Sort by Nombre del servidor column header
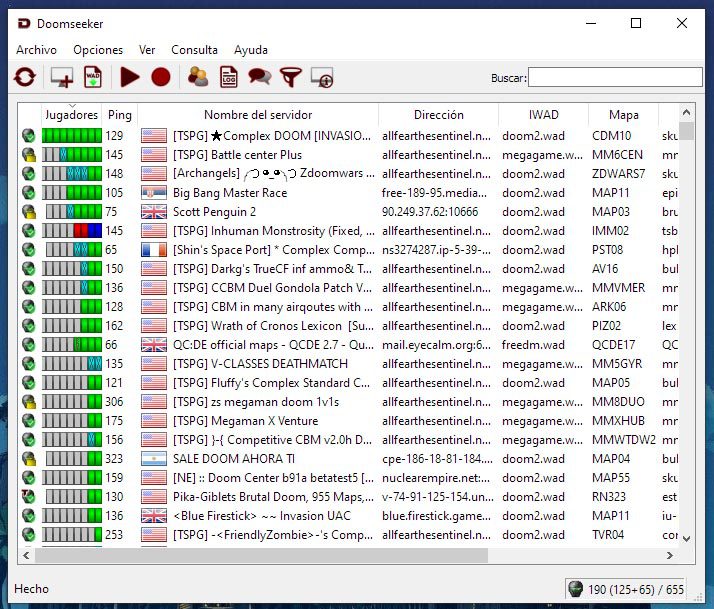Image resolution: width=714 pixels, height=609 pixels. coord(258,115)
